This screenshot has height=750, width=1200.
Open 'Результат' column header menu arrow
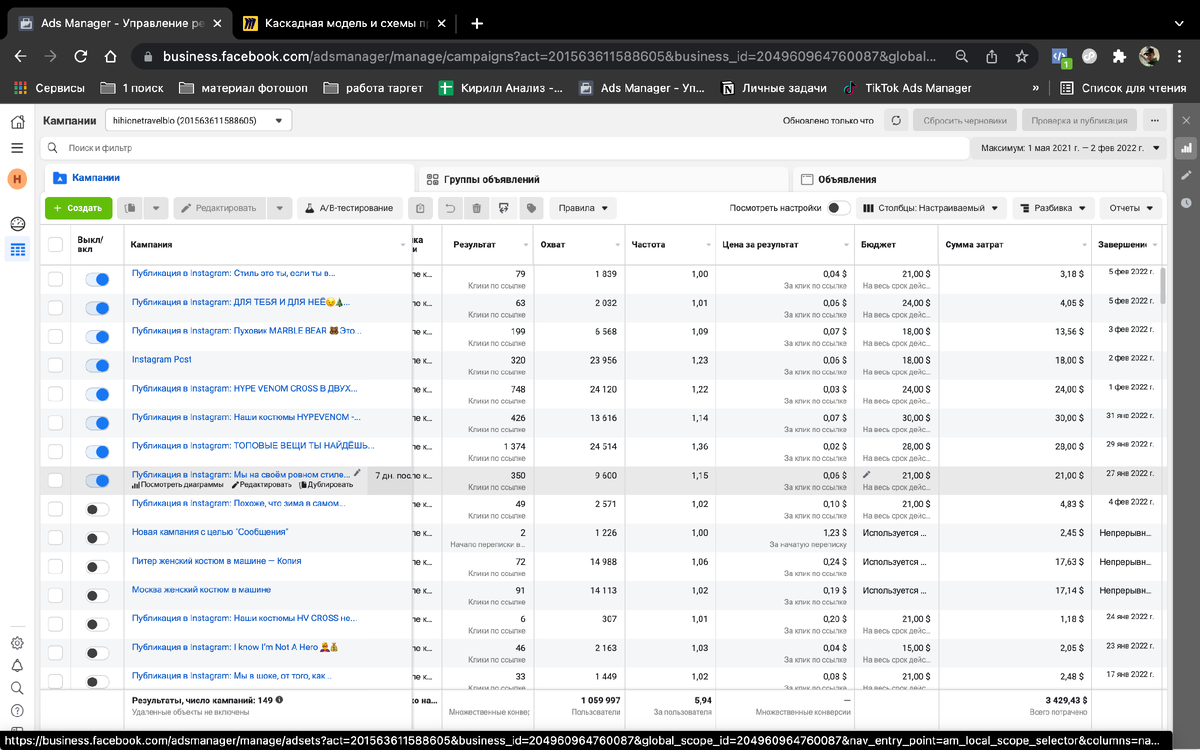click(x=526, y=244)
